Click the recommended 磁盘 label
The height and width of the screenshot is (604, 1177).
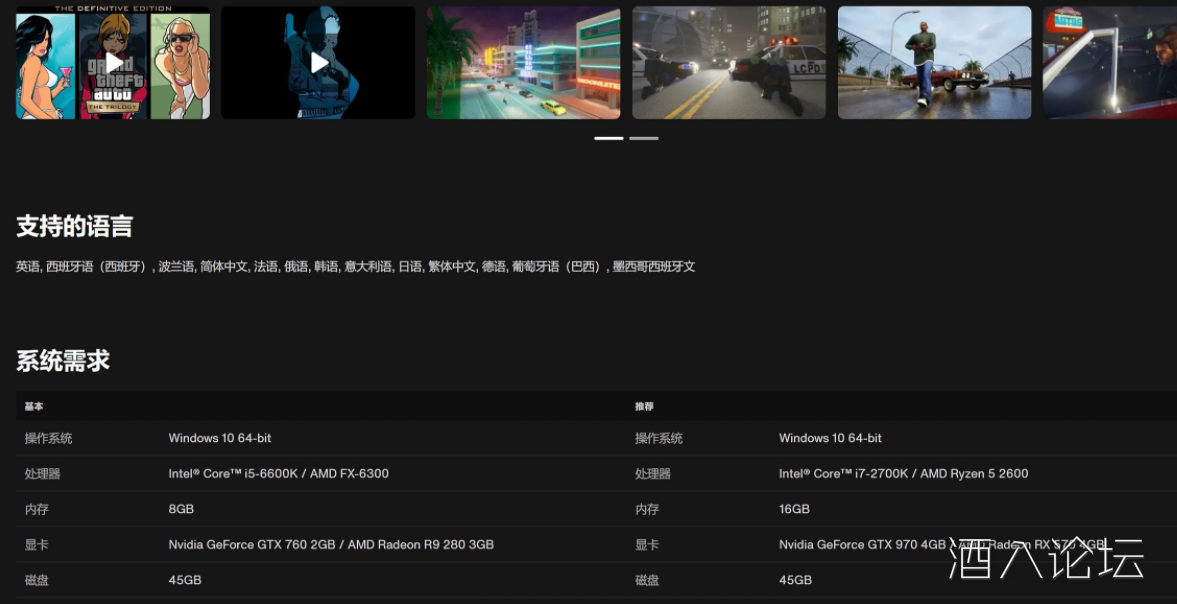click(647, 580)
